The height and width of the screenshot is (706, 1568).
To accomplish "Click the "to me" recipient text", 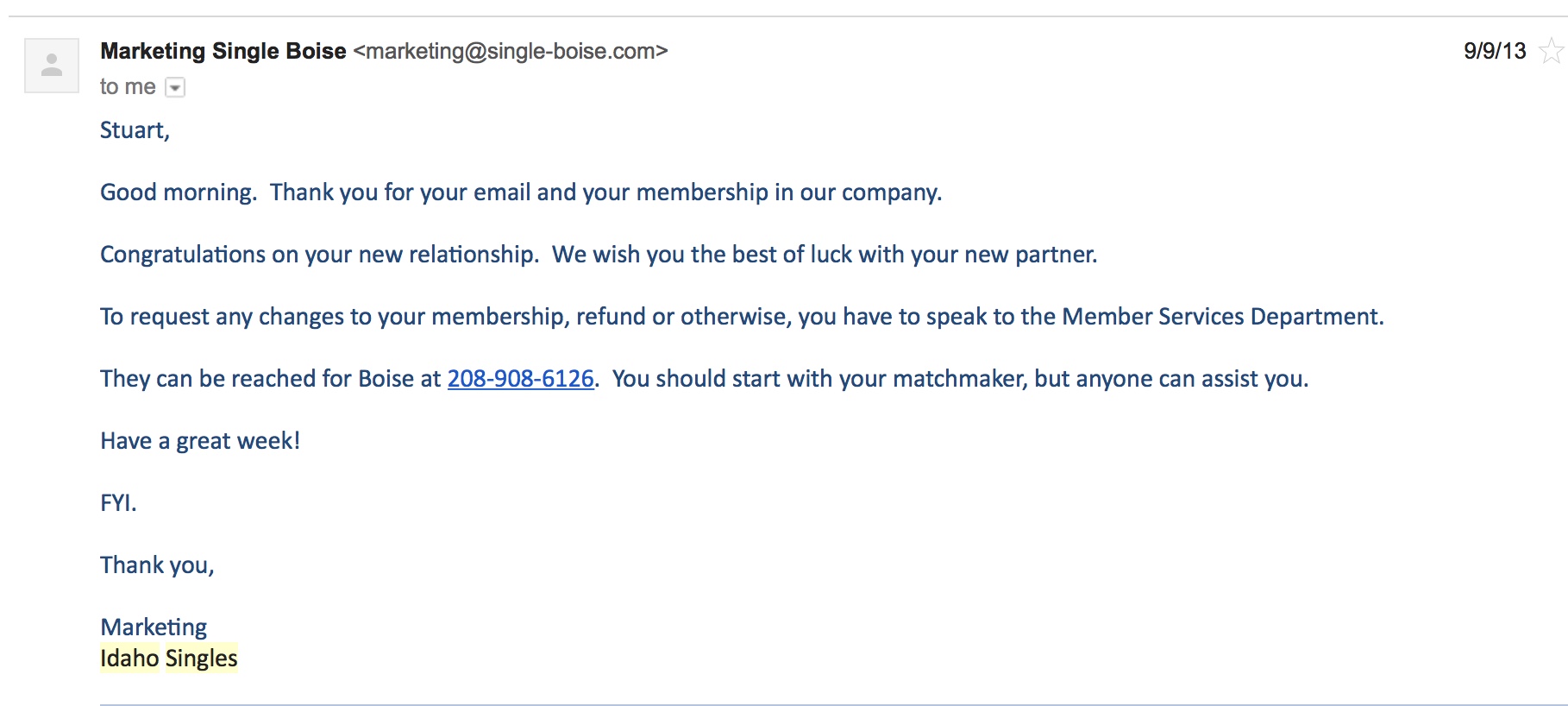I will (x=128, y=87).
